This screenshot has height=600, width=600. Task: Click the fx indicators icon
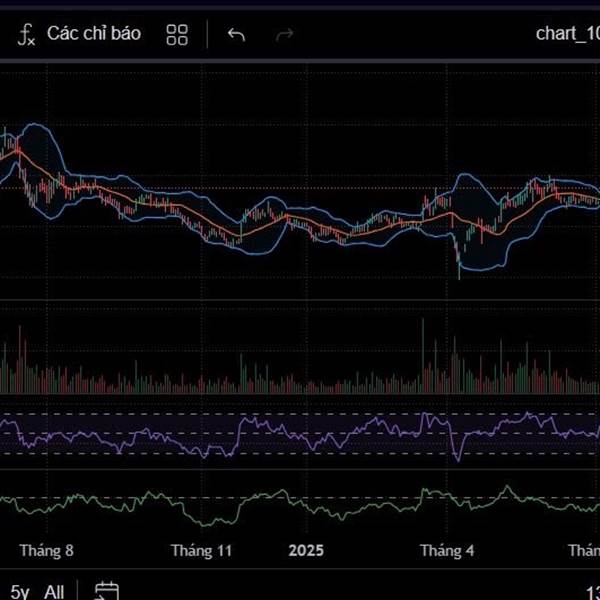pyautogui.click(x=27, y=35)
